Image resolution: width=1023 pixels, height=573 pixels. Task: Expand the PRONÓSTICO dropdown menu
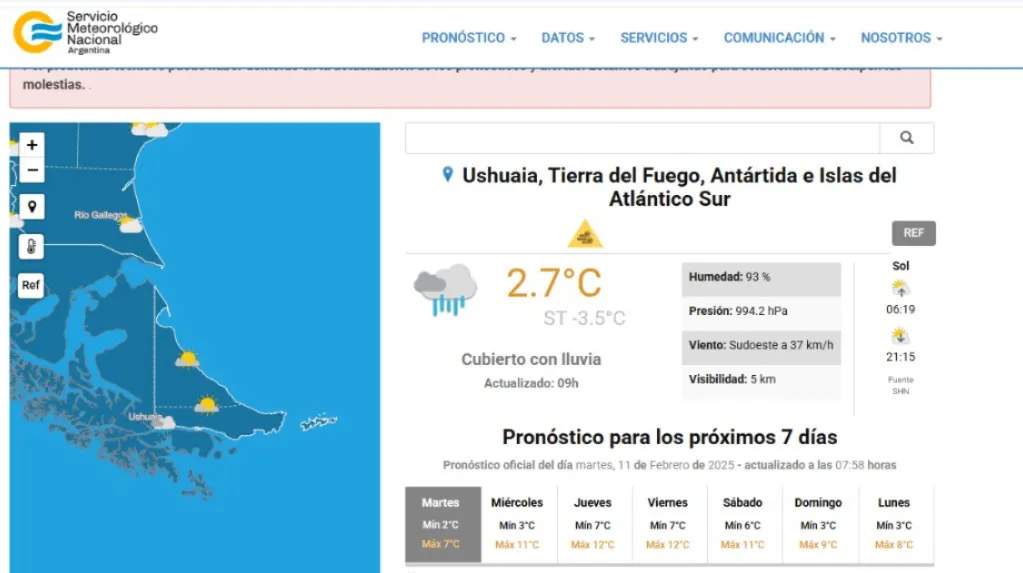[468, 38]
